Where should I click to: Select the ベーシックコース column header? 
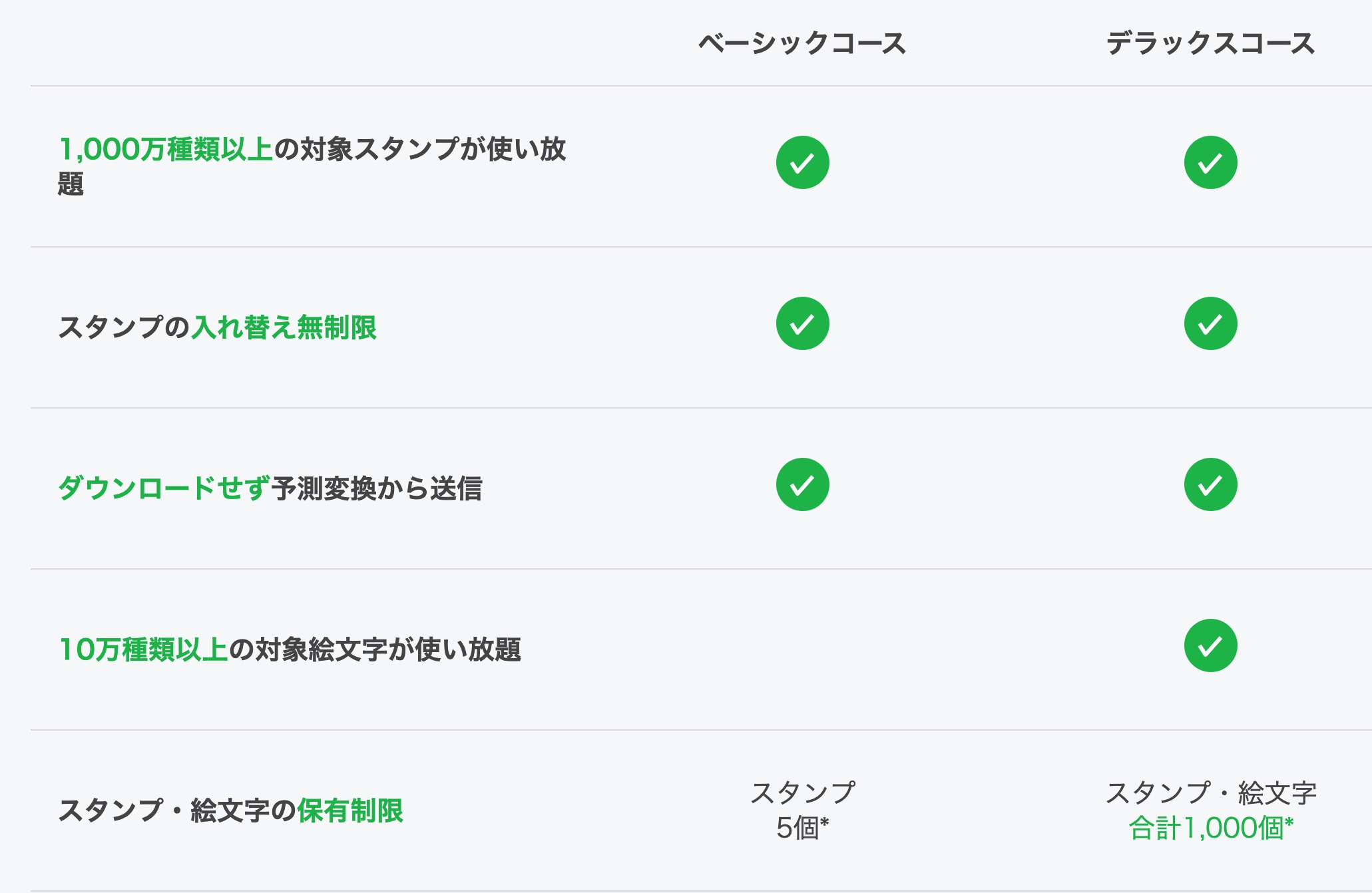point(802,43)
